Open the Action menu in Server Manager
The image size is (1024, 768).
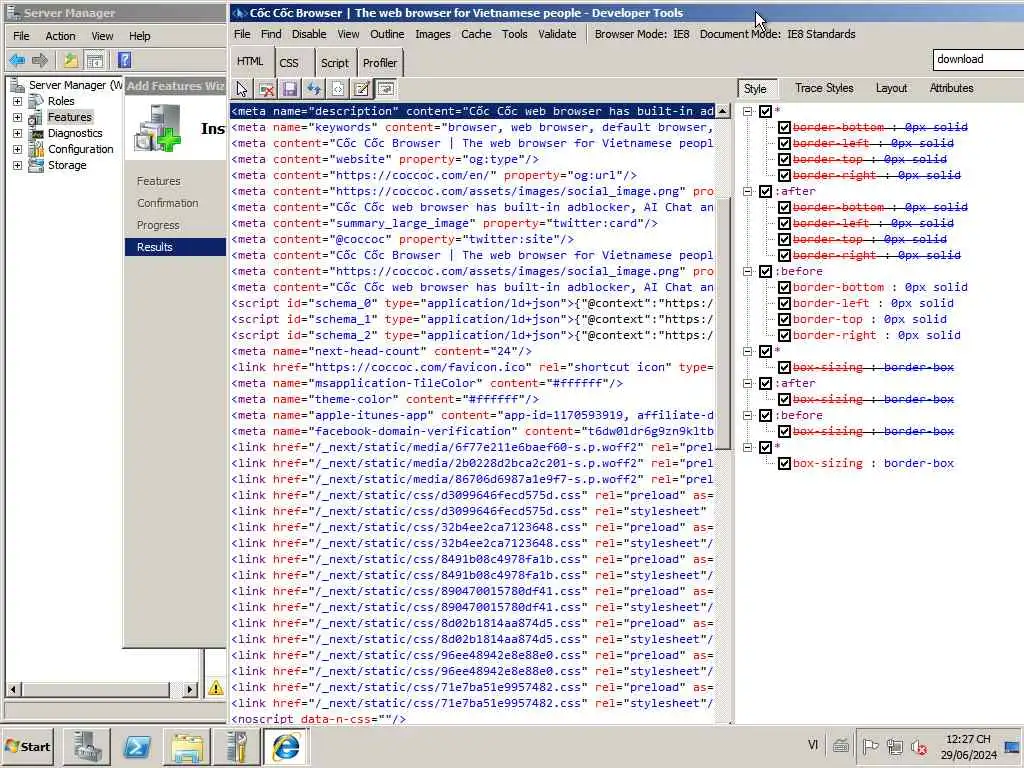click(x=60, y=36)
